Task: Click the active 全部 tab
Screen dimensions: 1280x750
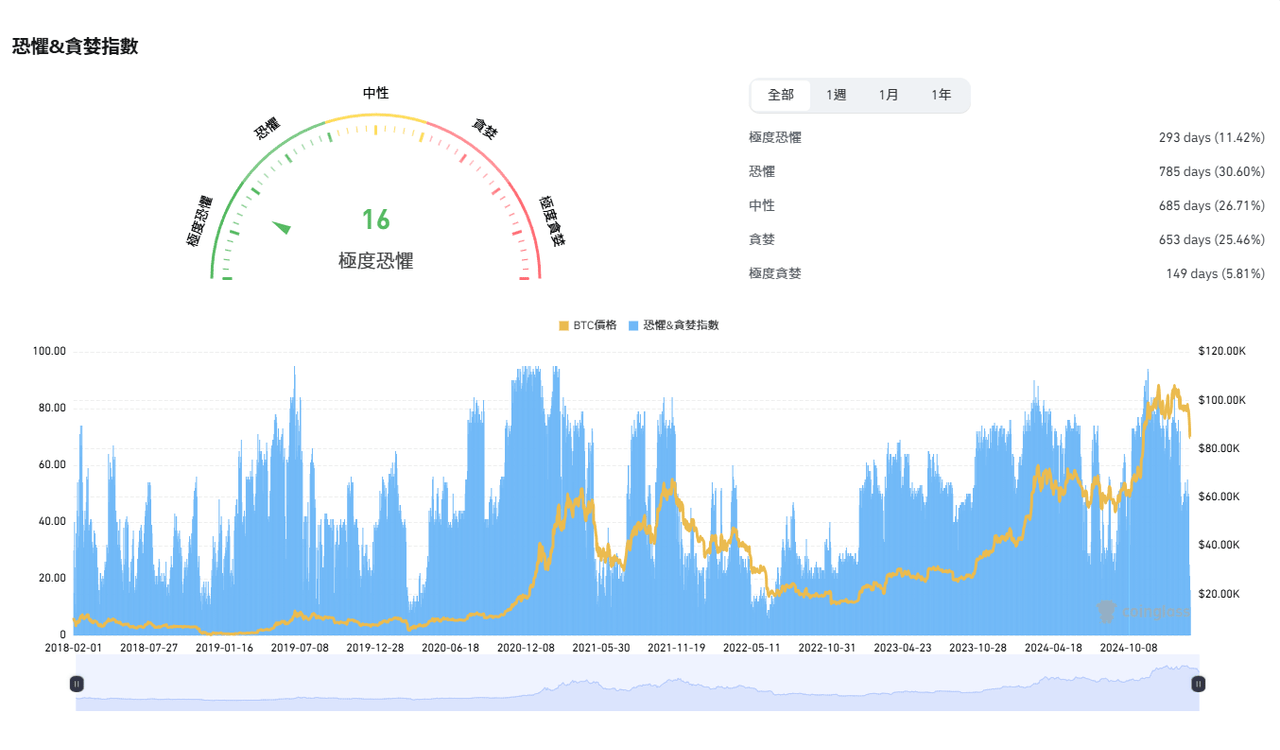Action: [x=781, y=95]
